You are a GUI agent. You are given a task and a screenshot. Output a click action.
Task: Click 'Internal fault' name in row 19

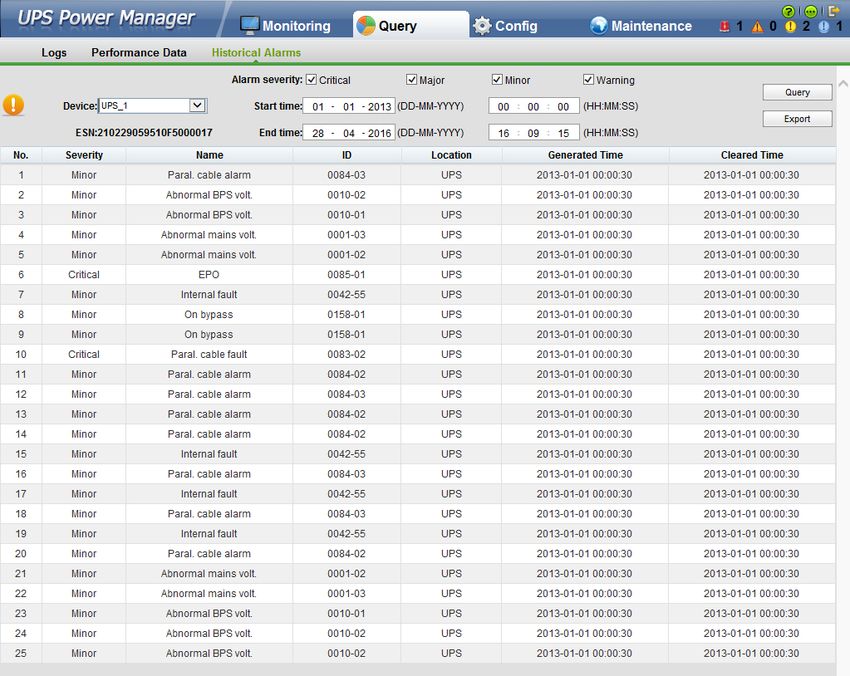(x=209, y=534)
